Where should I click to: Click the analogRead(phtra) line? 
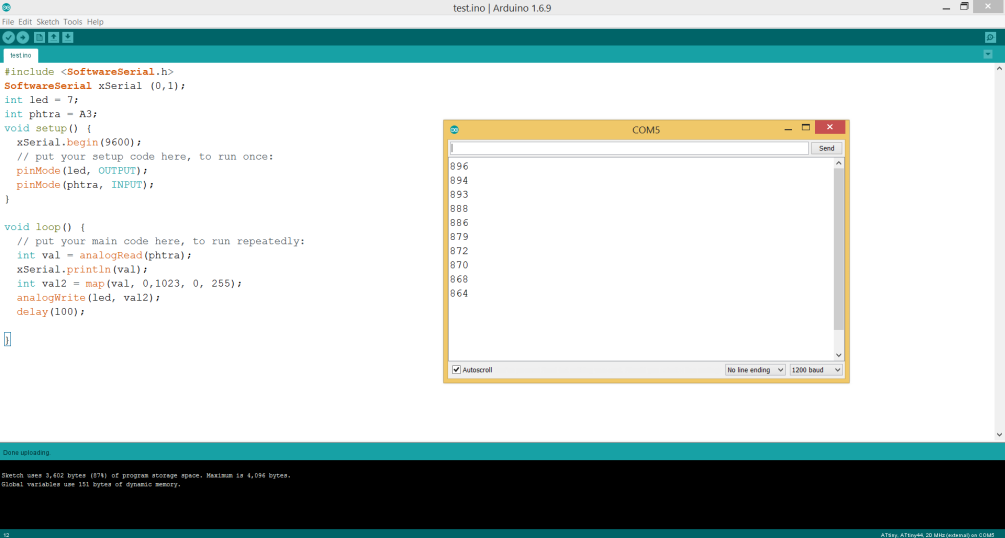[x=104, y=255]
